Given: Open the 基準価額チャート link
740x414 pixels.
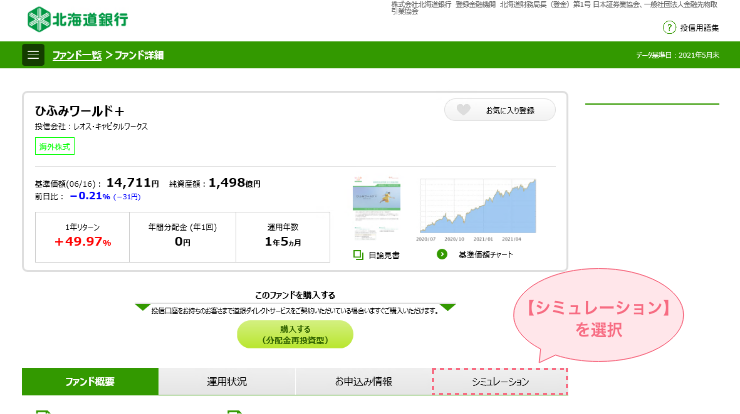Looking at the screenshot, I should [485, 254].
